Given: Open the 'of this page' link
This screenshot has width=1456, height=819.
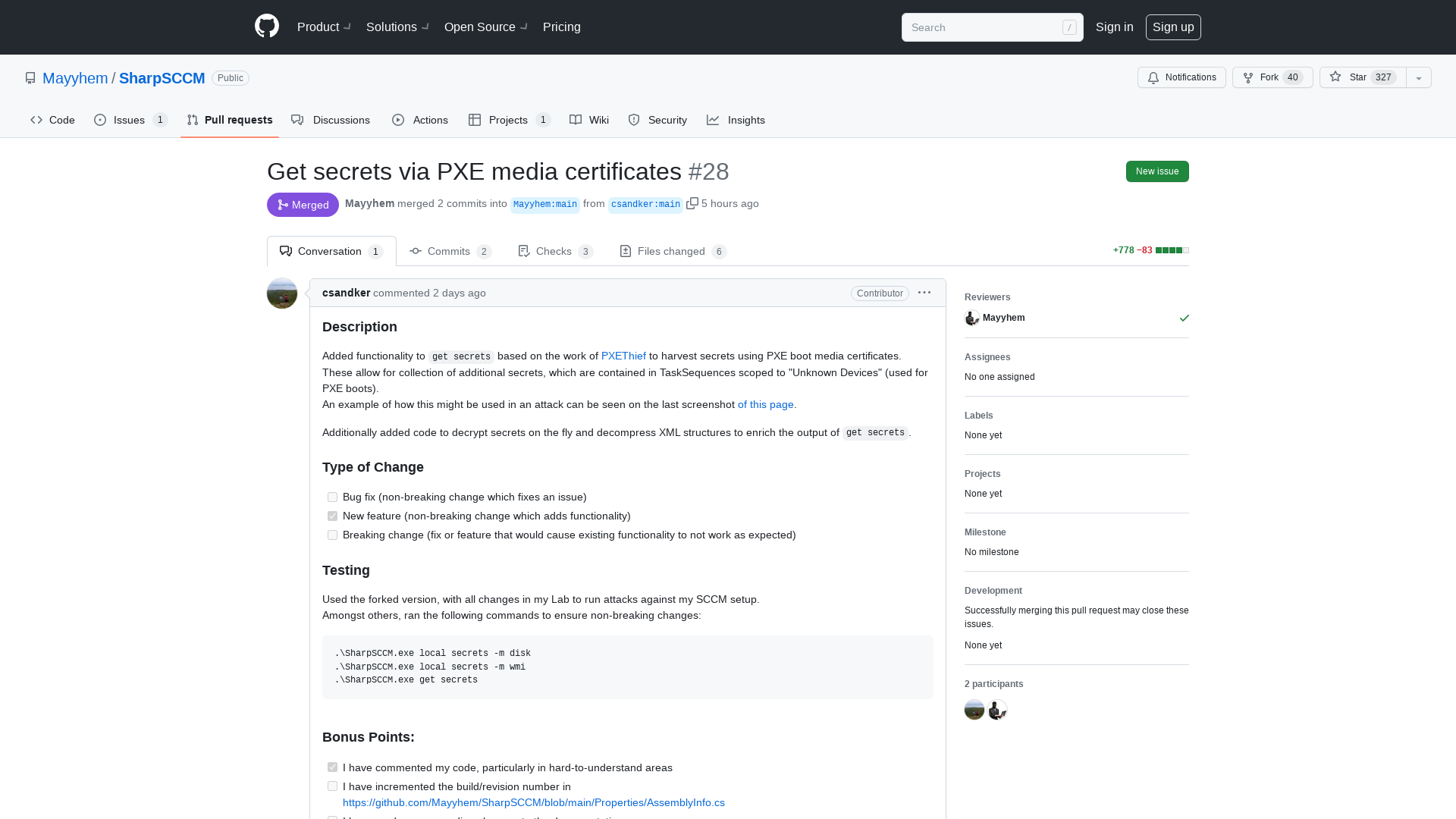Looking at the screenshot, I should [x=766, y=404].
